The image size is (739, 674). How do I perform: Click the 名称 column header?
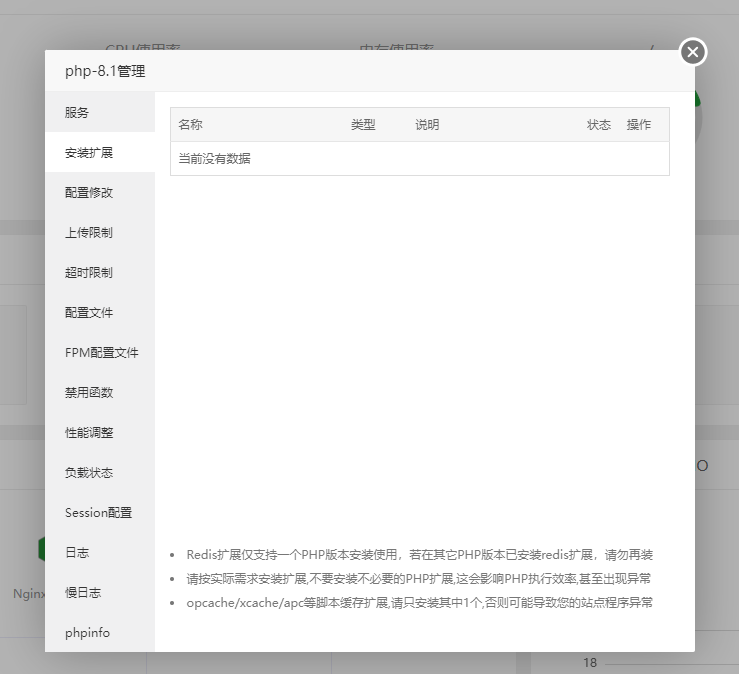[x=190, y=124]
